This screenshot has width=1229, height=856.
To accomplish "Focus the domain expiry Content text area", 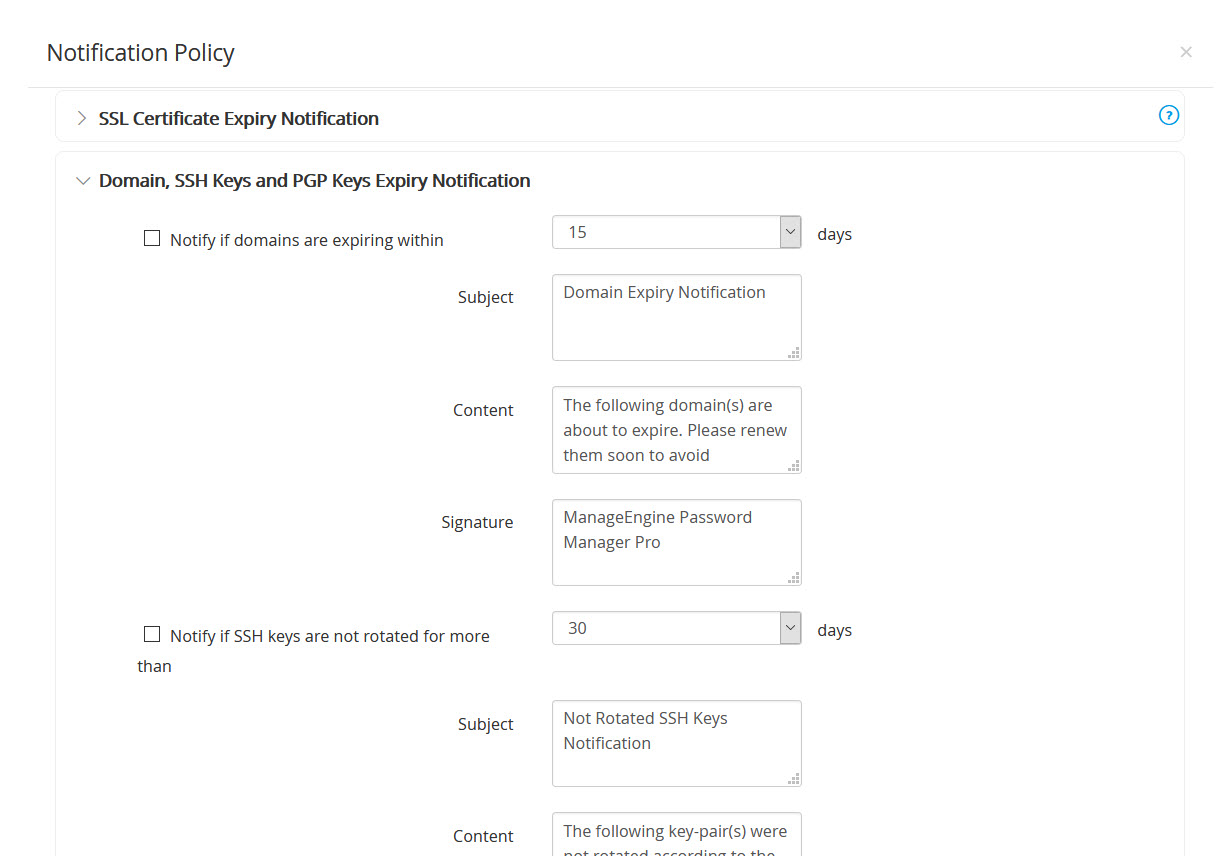I will pos(676,429).
